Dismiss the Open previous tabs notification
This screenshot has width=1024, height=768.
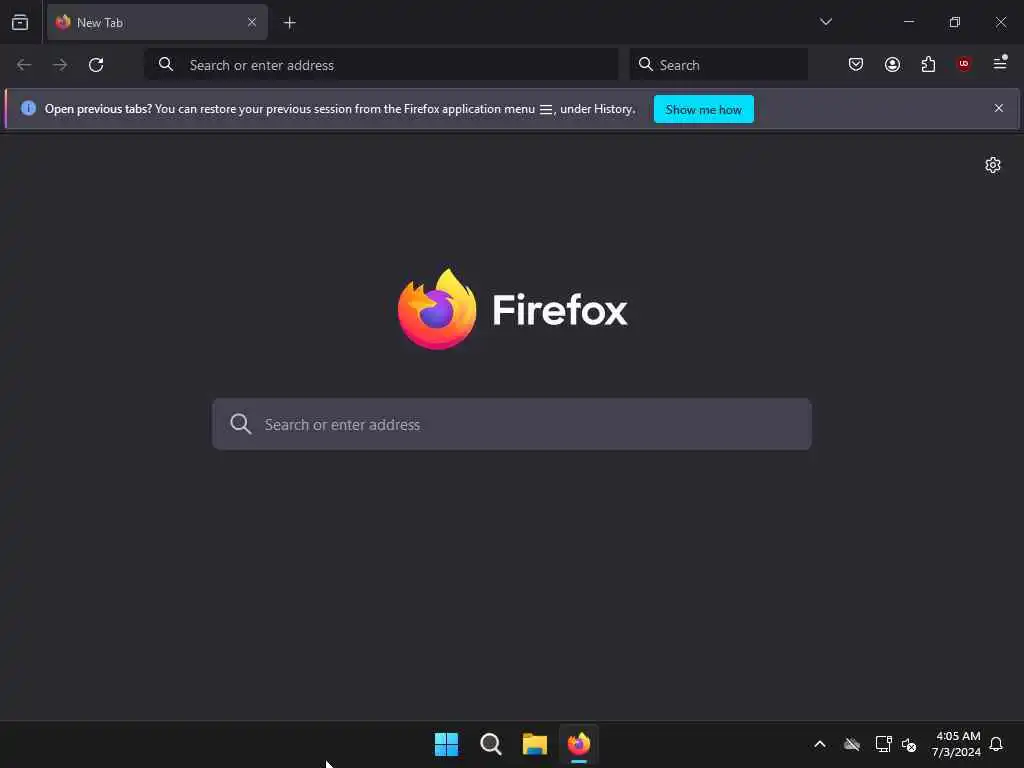999,108
